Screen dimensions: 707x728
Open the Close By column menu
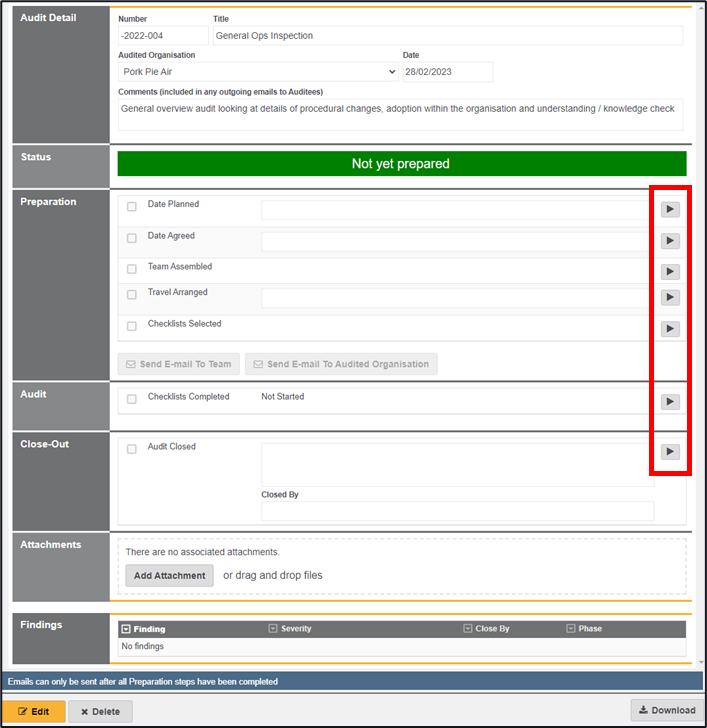[468, 629]
